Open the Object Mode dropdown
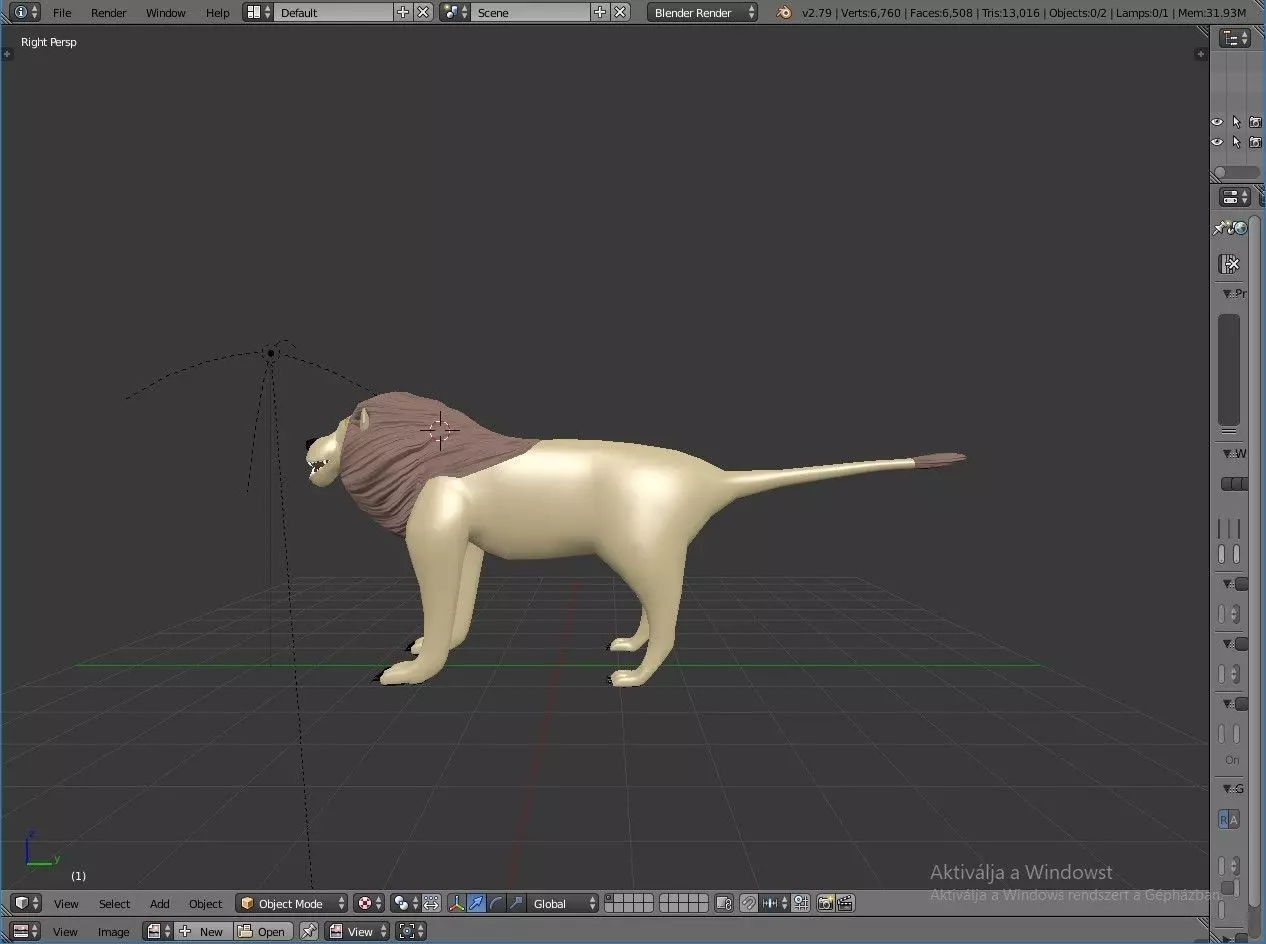1266x944 pixels. click(x=292, y=903)
